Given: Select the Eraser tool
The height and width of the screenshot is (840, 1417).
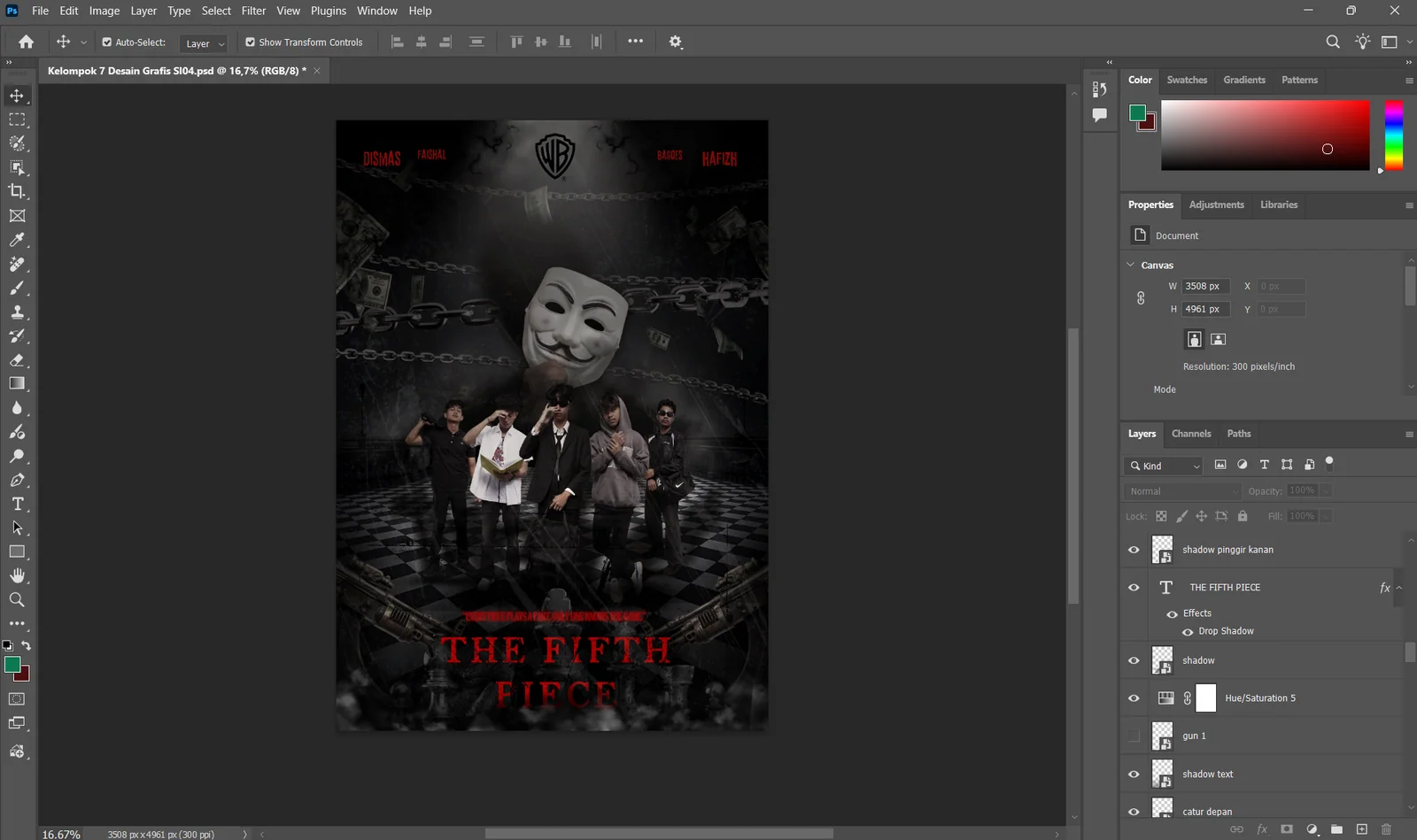Looking at the screenshot, I should pos(17,360).
